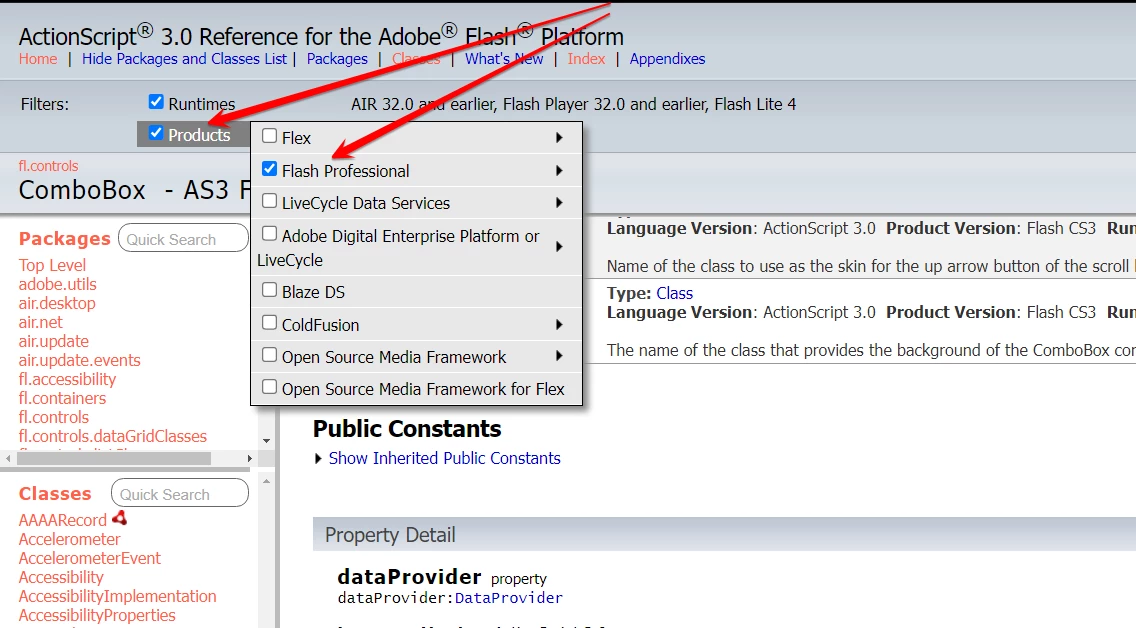
Task: Open the adobe.utils package
Action: point(57,284)
